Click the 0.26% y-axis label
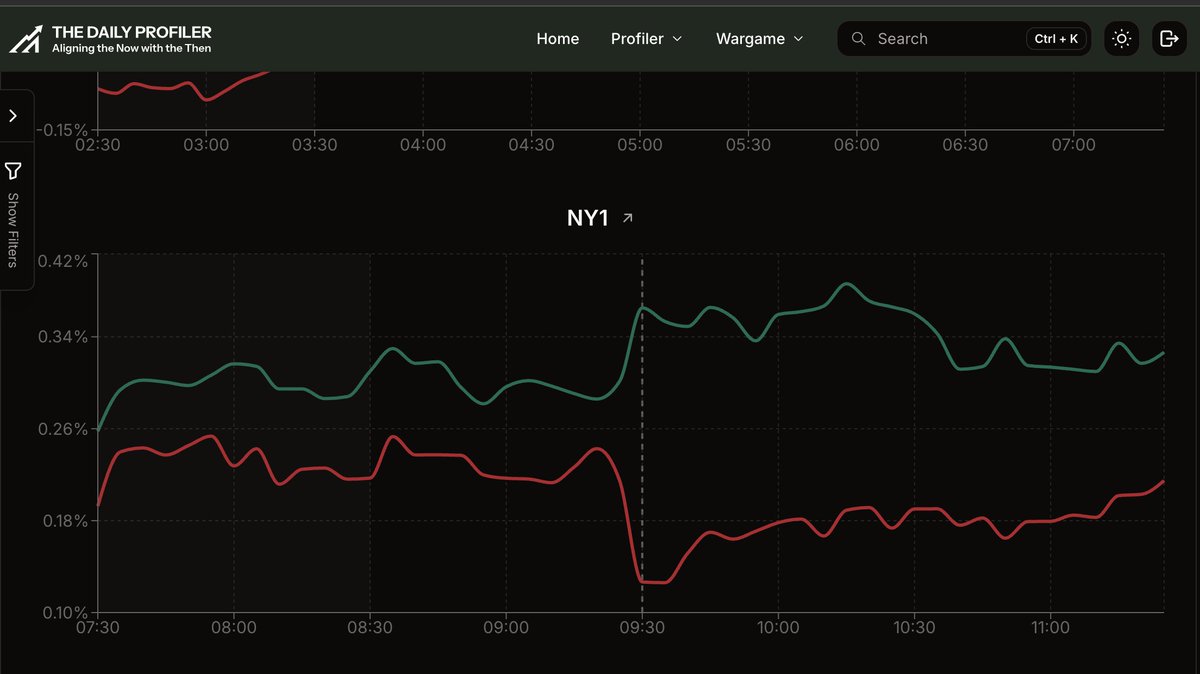 64,429
